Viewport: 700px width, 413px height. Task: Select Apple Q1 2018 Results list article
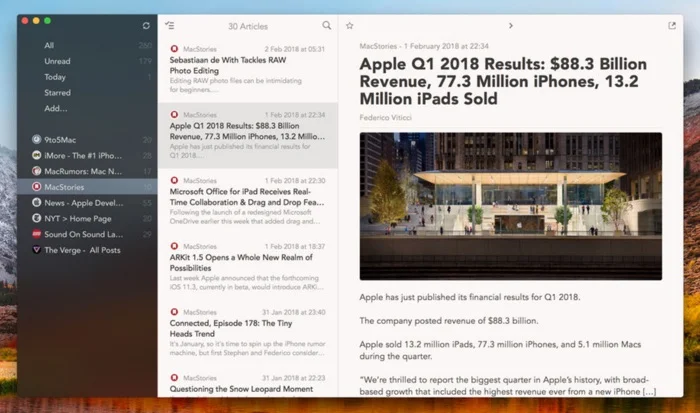coord(248,135)
